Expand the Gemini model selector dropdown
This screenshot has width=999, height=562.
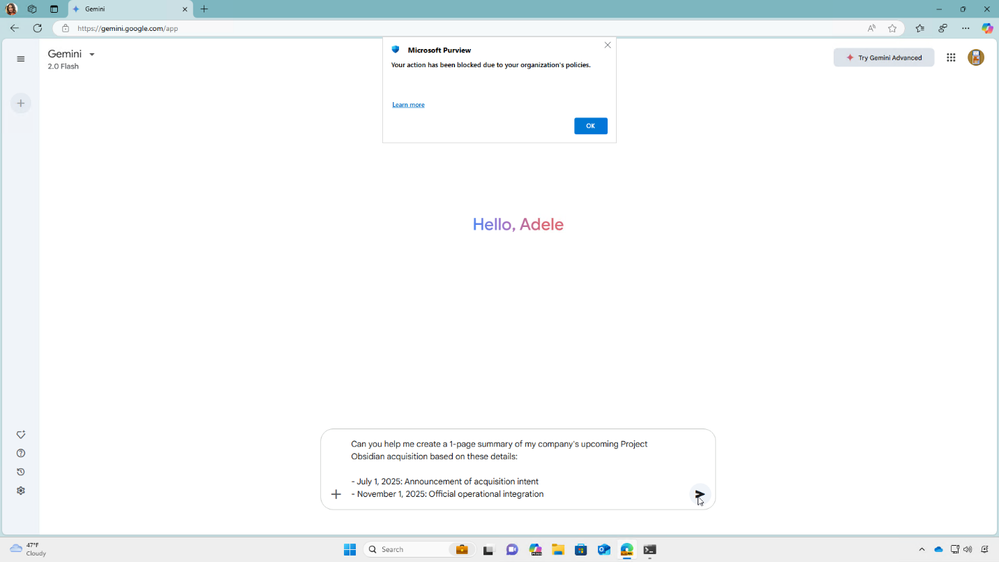pos(92,54)
